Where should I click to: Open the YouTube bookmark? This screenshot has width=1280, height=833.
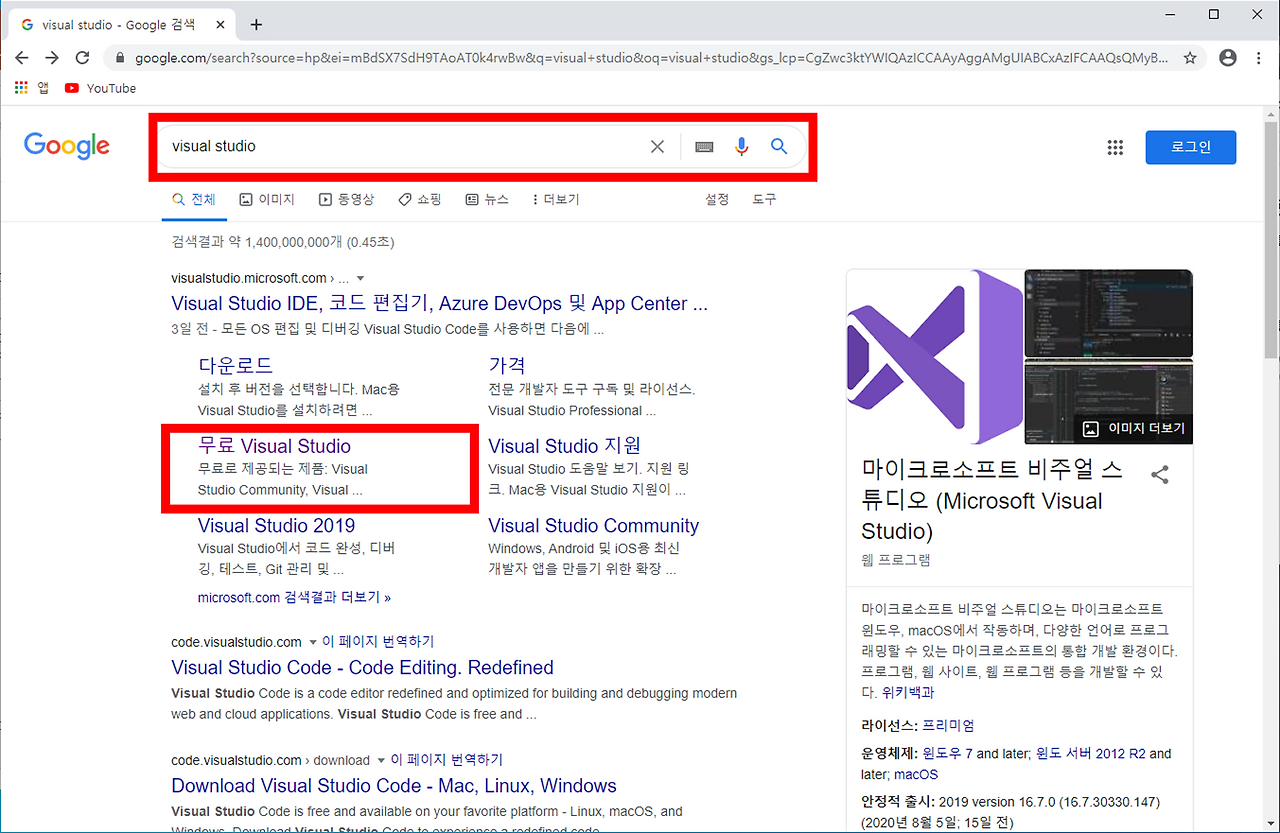(100, 88)
